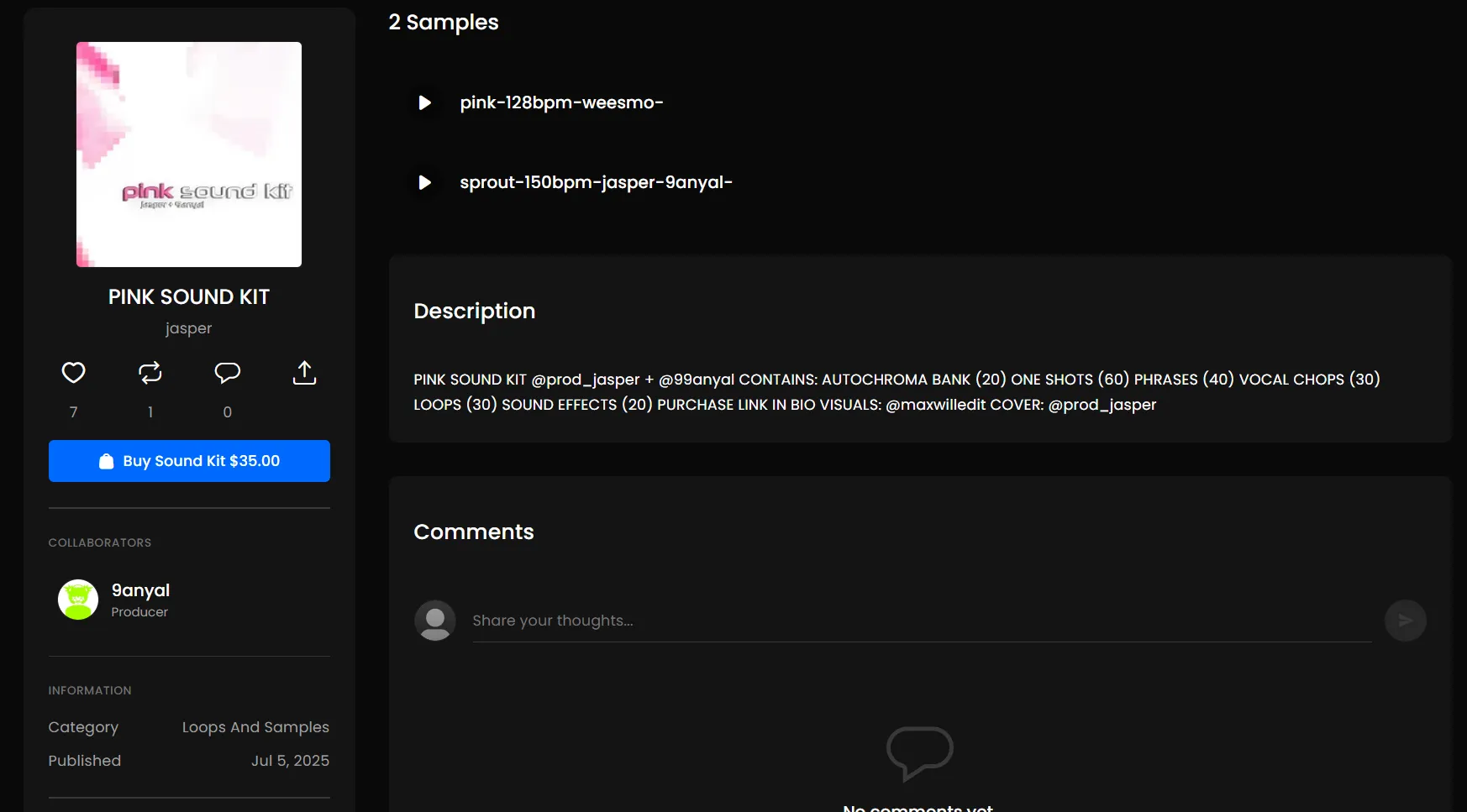Open the Pink Sound Kit cover art
This screenshot has width=1467, height=812.
tap(189, 155)
